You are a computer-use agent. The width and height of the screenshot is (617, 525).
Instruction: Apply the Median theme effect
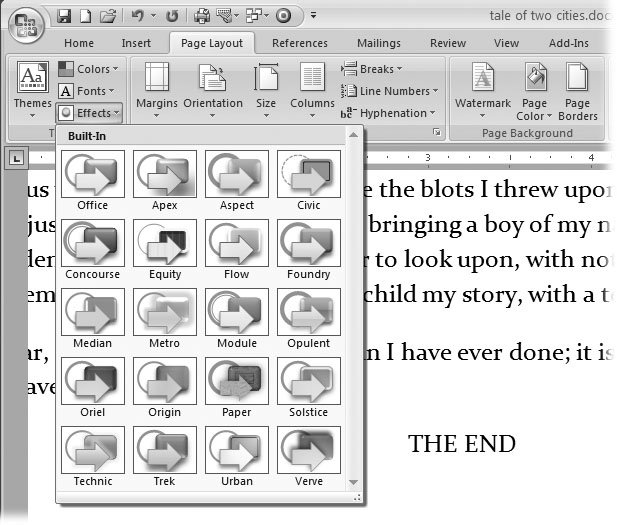pyautogui.click(x=93, y=318)
